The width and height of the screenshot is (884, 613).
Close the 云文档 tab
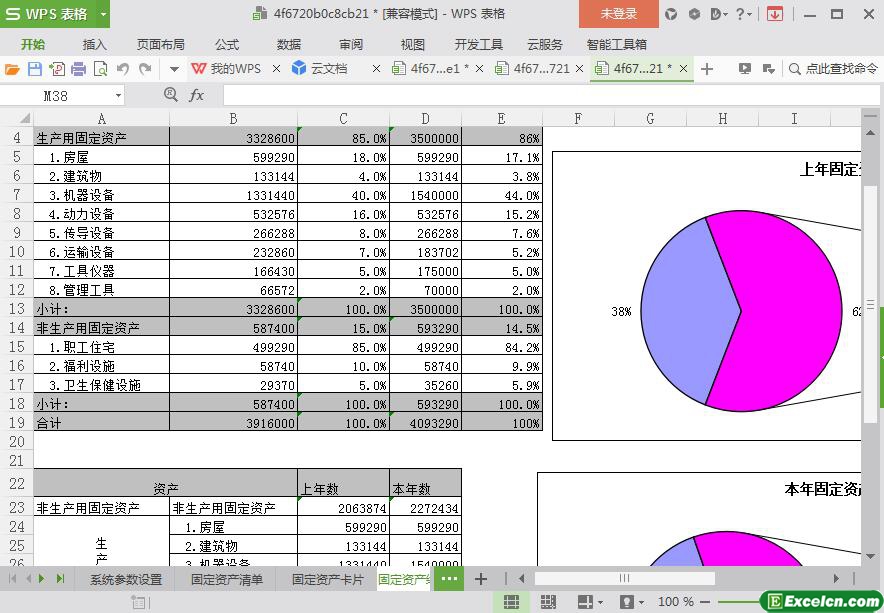pyautogui.click(x=376, y=69)
